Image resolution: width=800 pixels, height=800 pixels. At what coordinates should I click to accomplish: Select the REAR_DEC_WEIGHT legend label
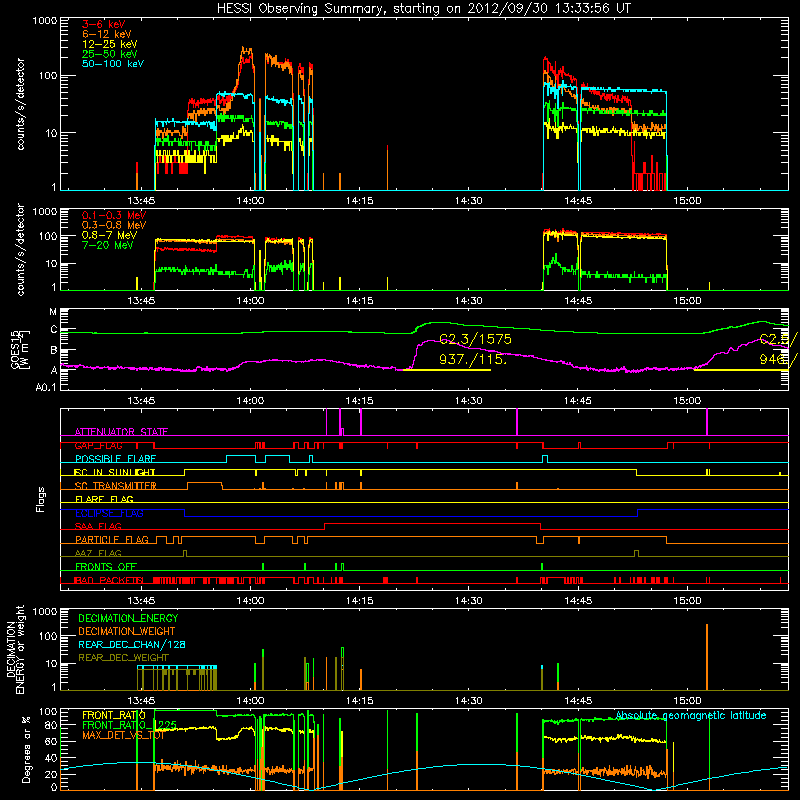pyautogui.click(x=123, y=658)
